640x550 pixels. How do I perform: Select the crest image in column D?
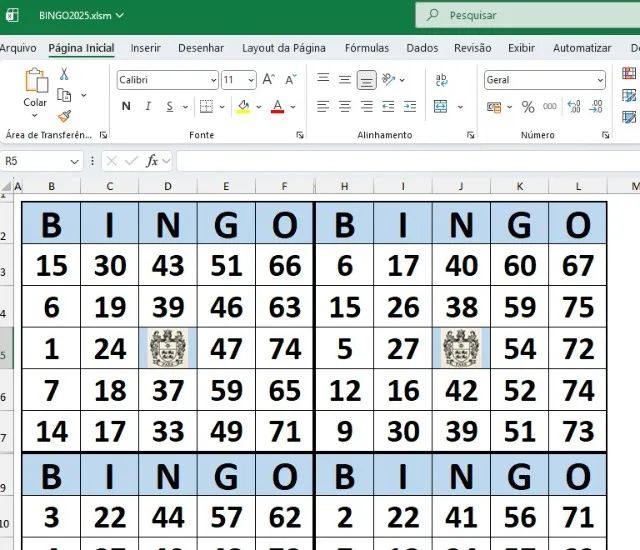point(168,348)
